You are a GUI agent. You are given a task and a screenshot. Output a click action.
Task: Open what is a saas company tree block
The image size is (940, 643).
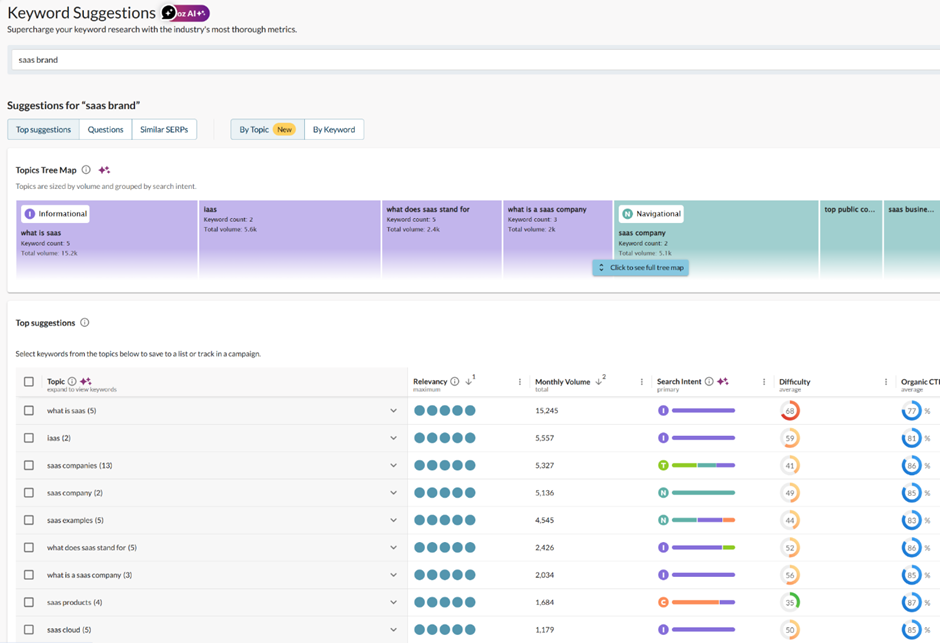558,239
